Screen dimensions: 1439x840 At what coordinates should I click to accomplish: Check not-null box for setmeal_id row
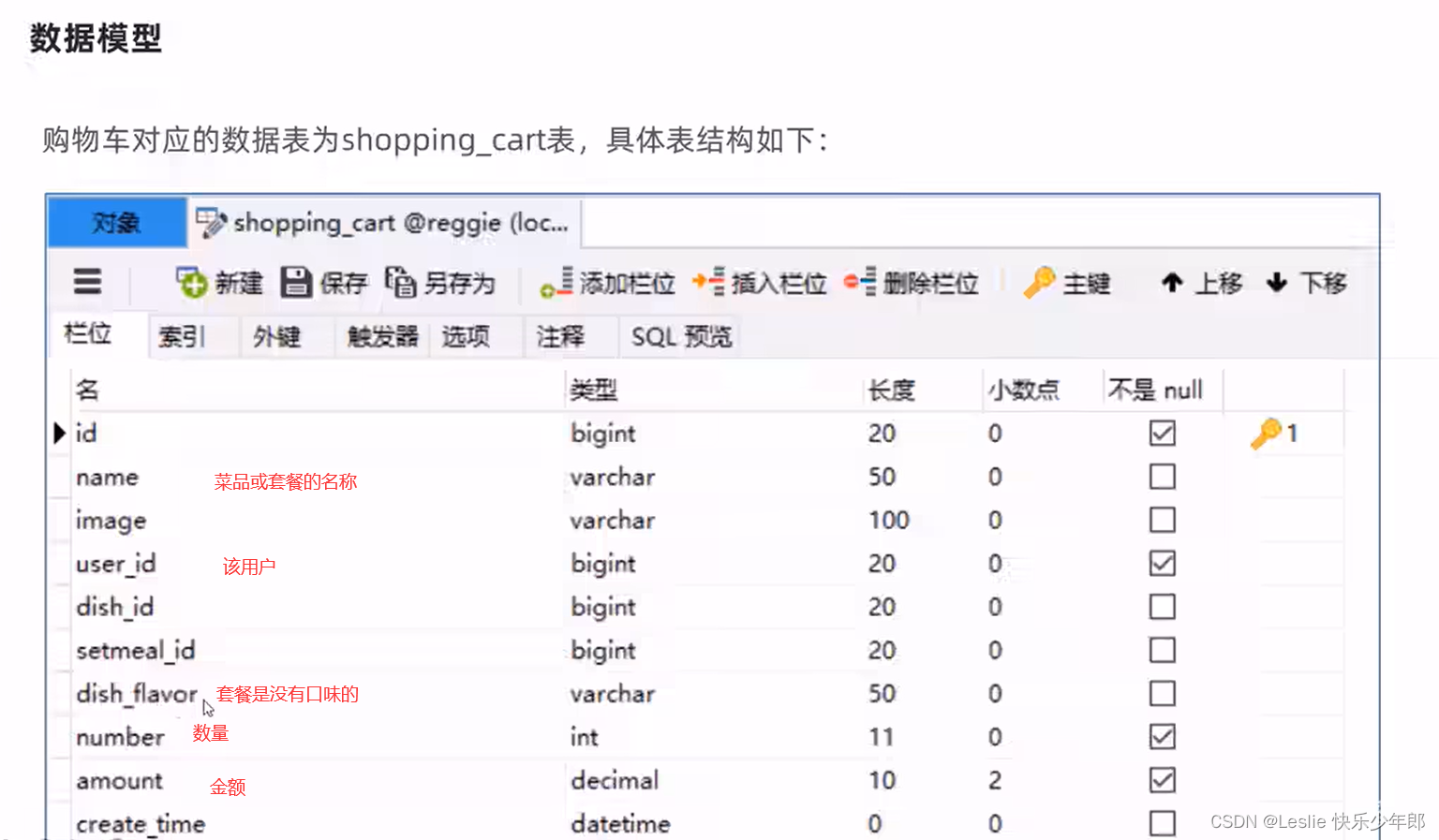pos(1163,650)
